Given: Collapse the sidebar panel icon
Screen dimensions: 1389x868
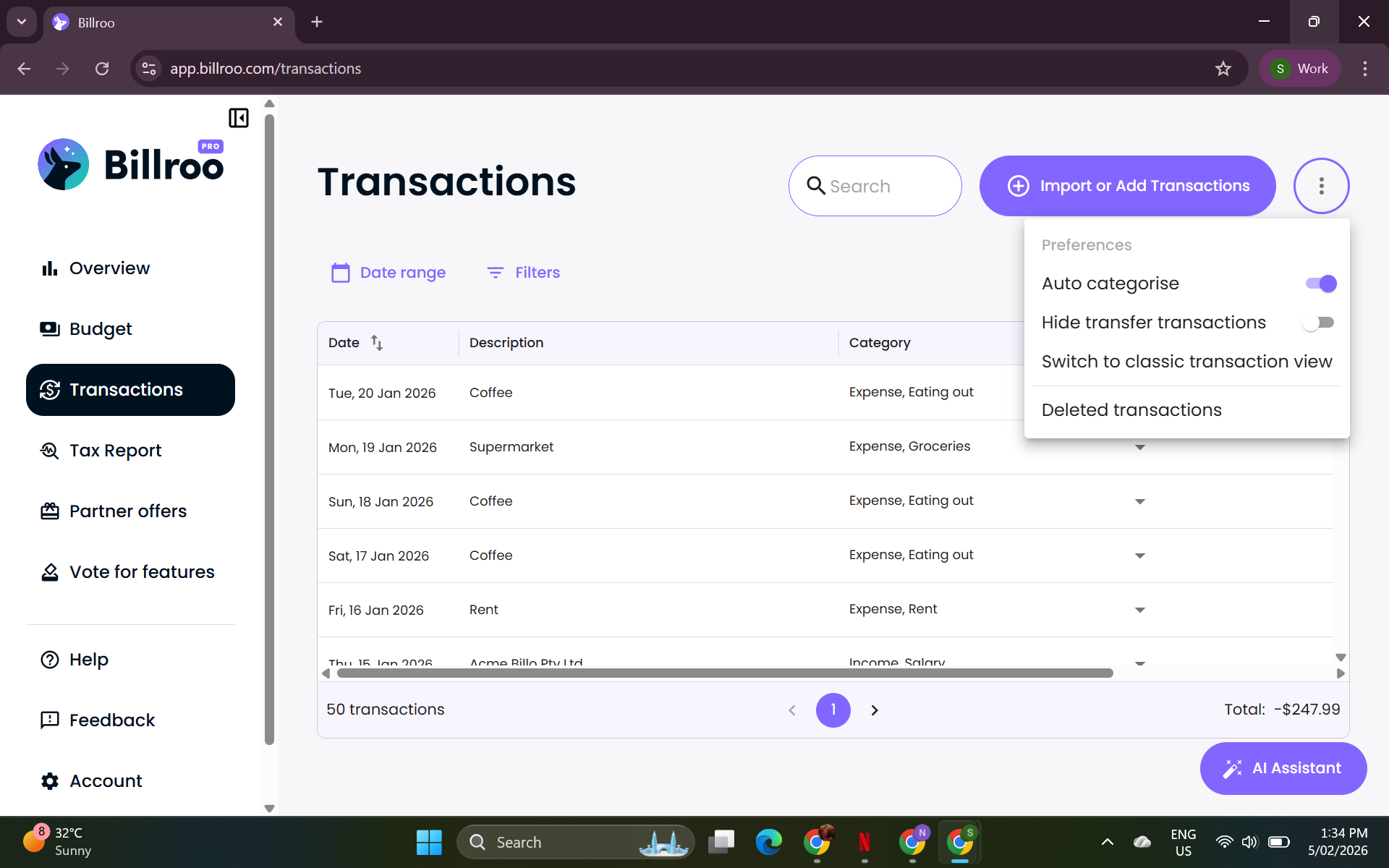Looking at the screenshot, I should coord(239,118).
